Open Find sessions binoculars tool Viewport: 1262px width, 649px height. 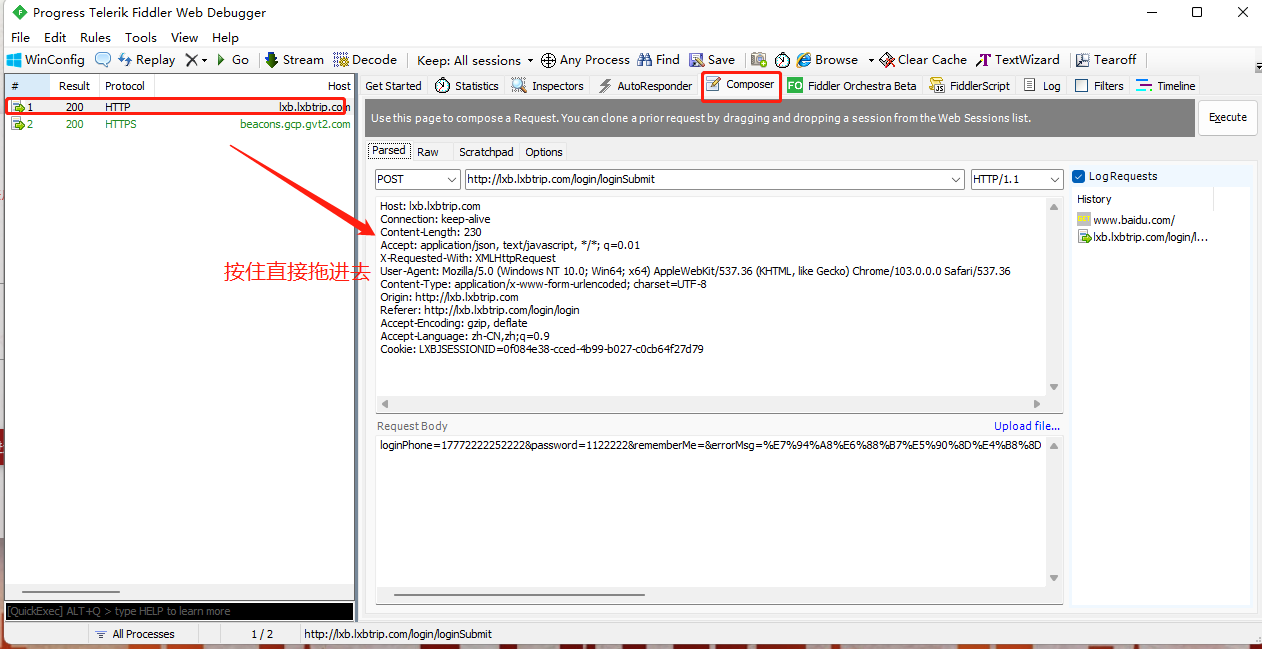(659, 60)
